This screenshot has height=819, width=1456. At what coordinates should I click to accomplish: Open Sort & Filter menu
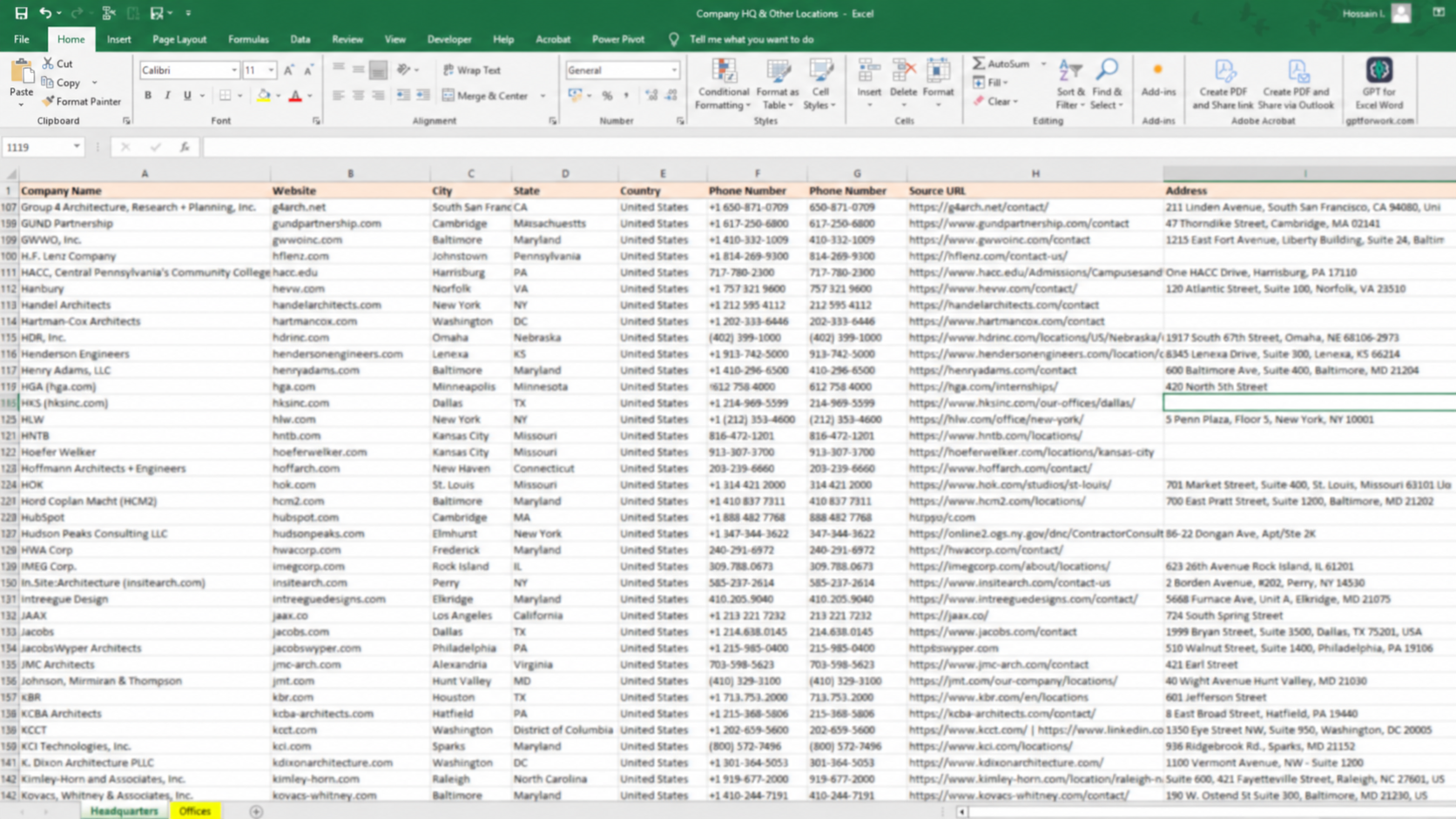pyautogui.click(x=1070, y=84)
